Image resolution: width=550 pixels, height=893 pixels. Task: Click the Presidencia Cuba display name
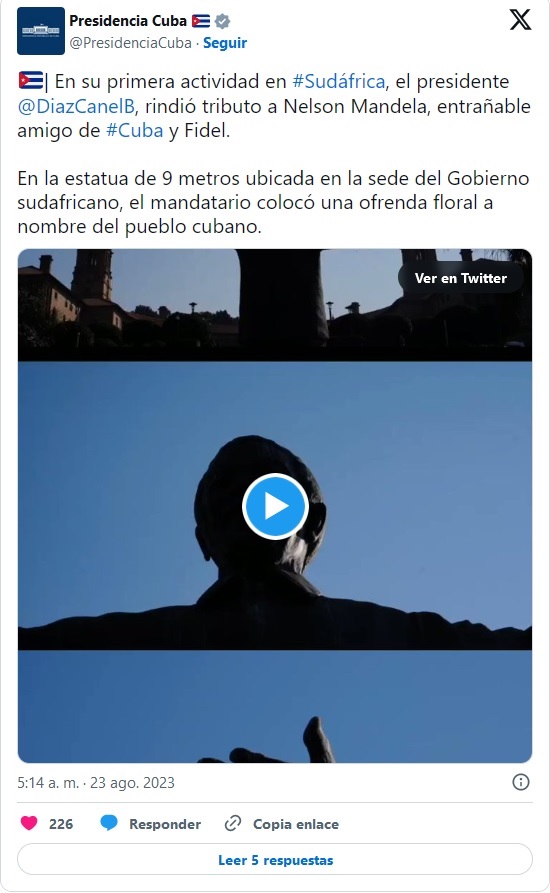128,21
